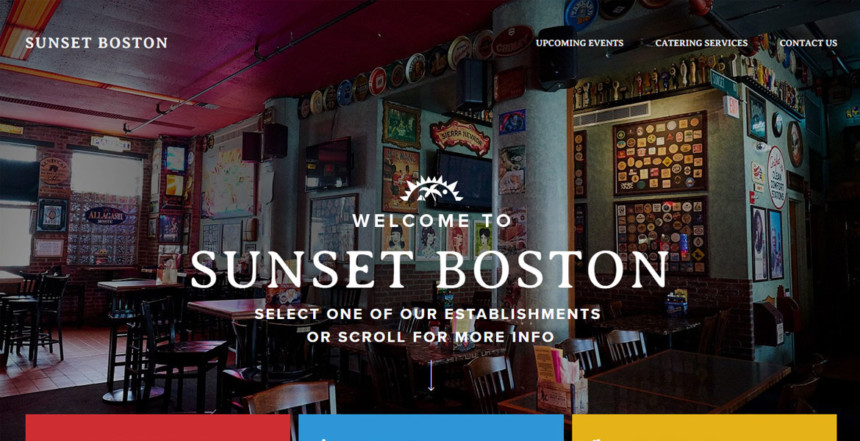Open the Contact Us page
Screen dimensions: 860x441
[x=808, y=43]
